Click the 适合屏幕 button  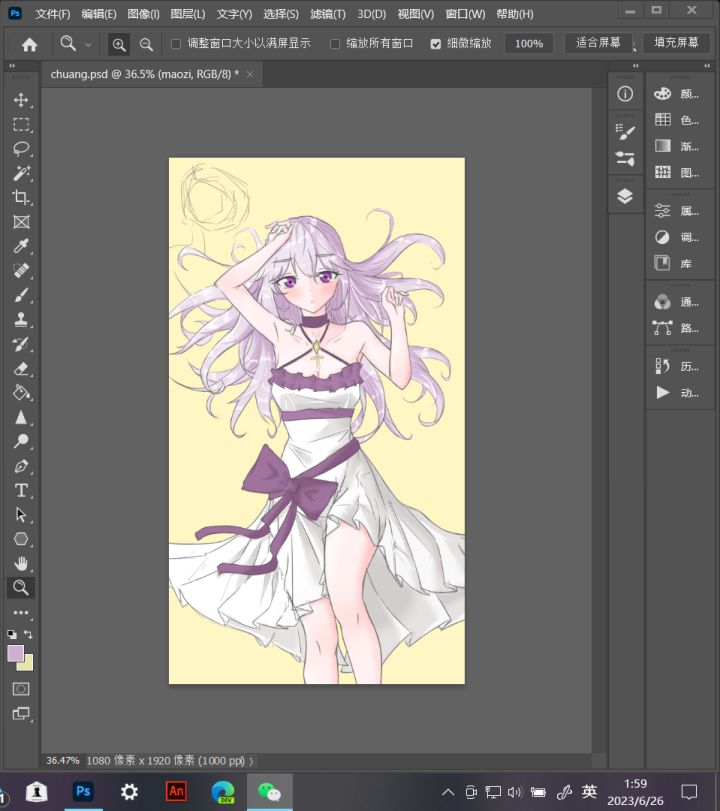598,43
